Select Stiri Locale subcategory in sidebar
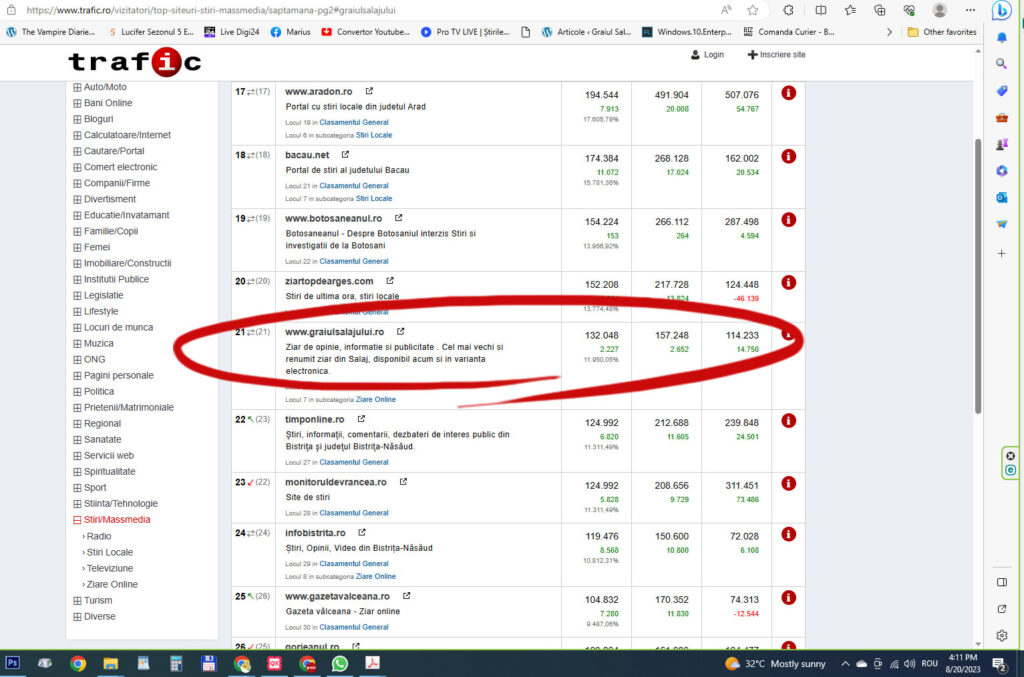1024x677 pixels. coord(109,552)
